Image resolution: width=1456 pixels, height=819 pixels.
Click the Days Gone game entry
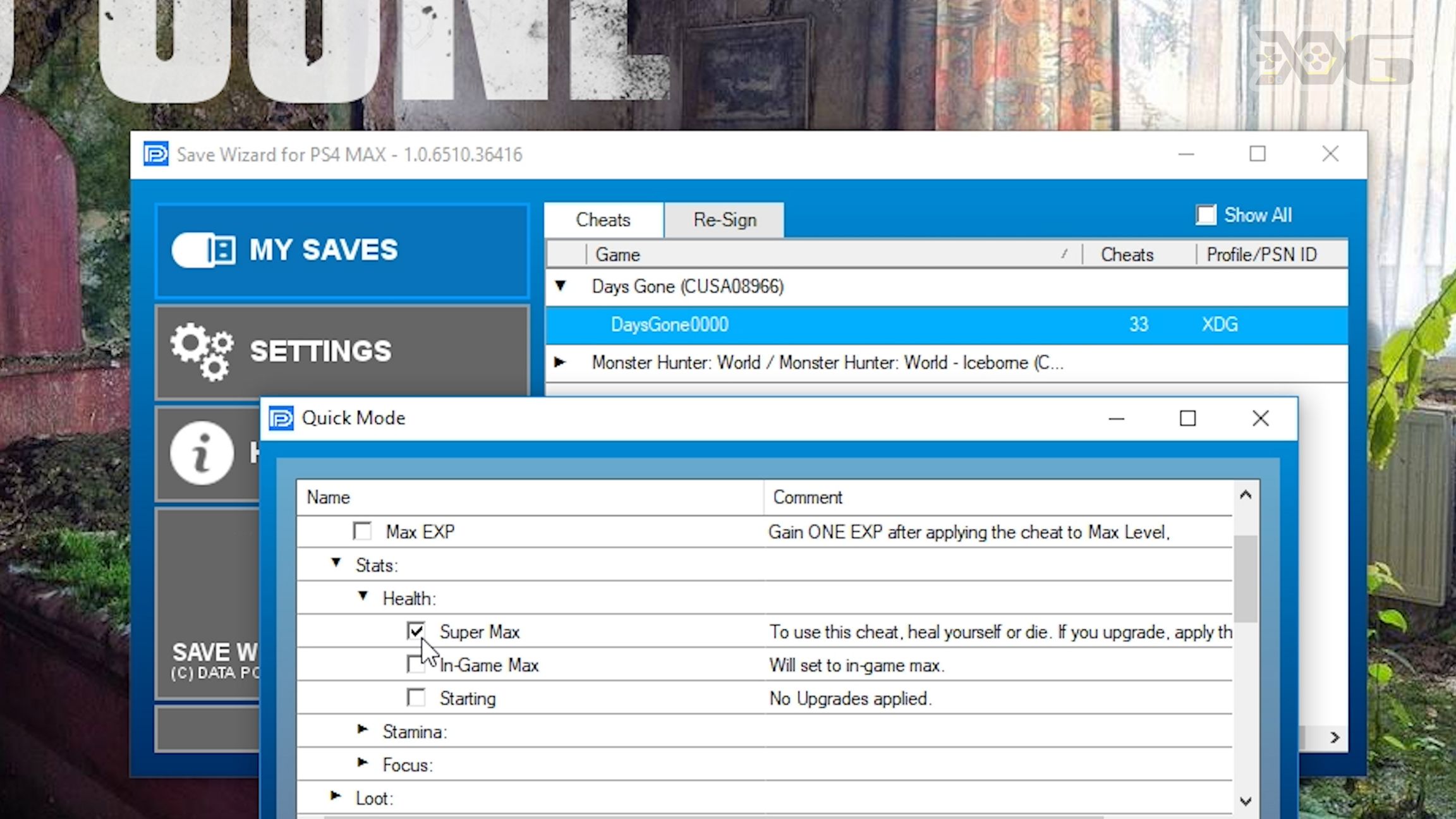coord(688,287)
